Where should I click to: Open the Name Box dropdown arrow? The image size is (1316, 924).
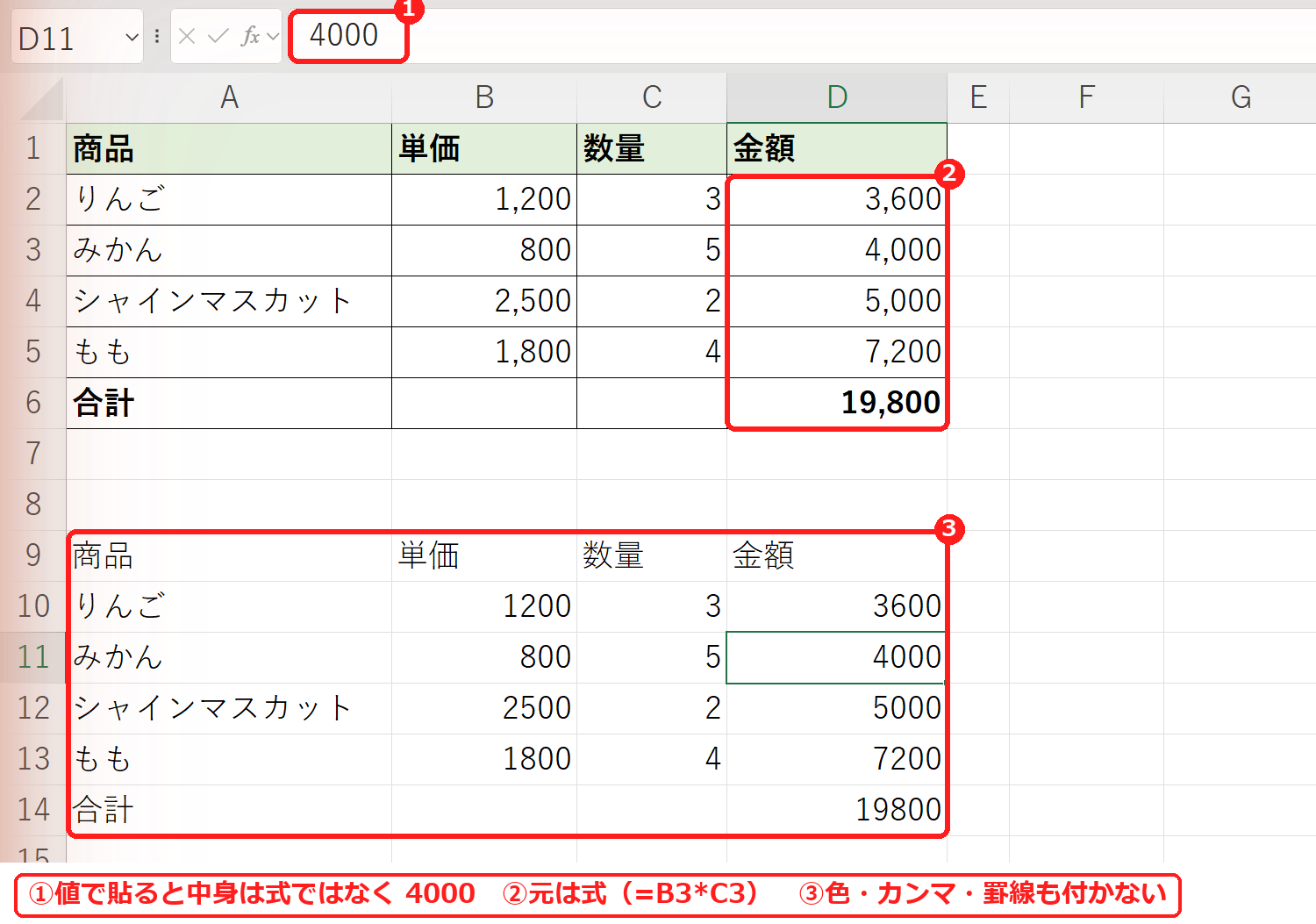132,38
